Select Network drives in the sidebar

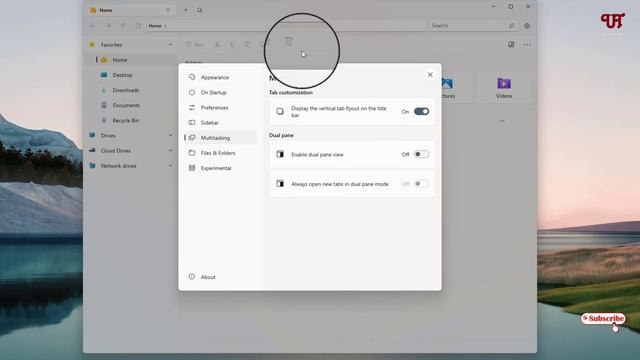pyautogui.click(x=131, y=166)
